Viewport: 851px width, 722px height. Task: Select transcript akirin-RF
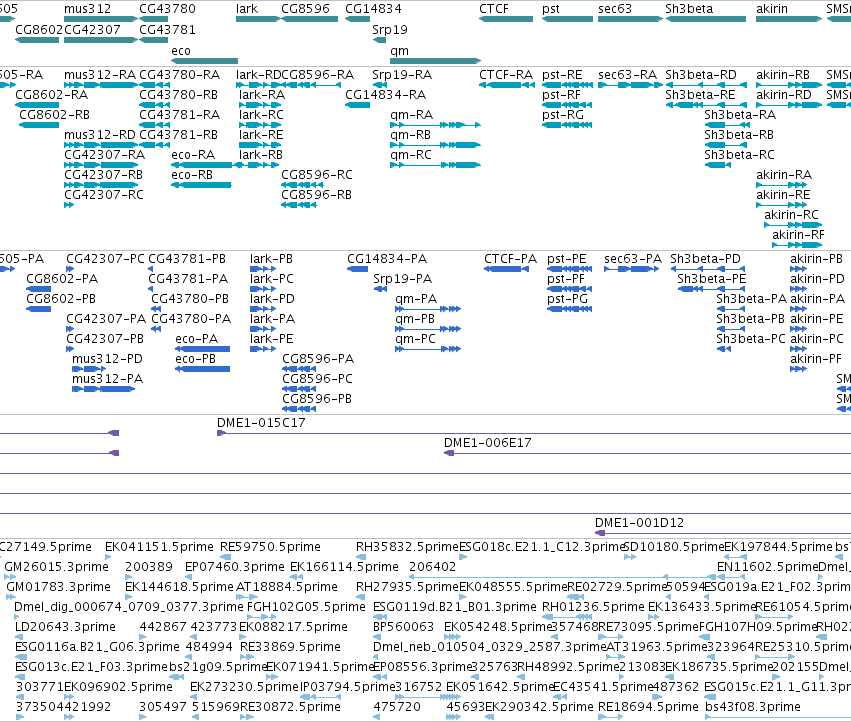coord(798,235)
